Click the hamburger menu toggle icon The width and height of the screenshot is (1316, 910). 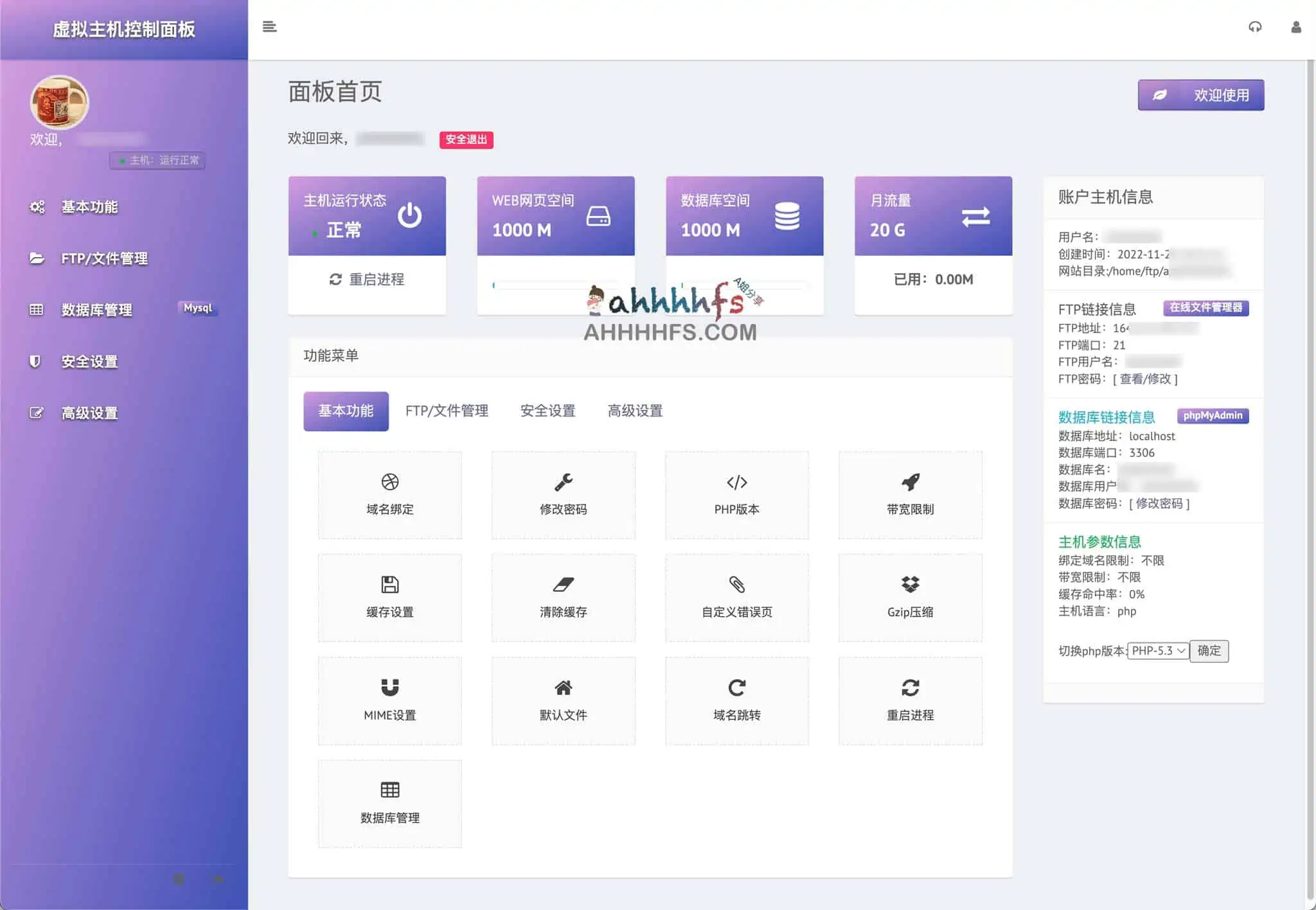pos(269,26)
